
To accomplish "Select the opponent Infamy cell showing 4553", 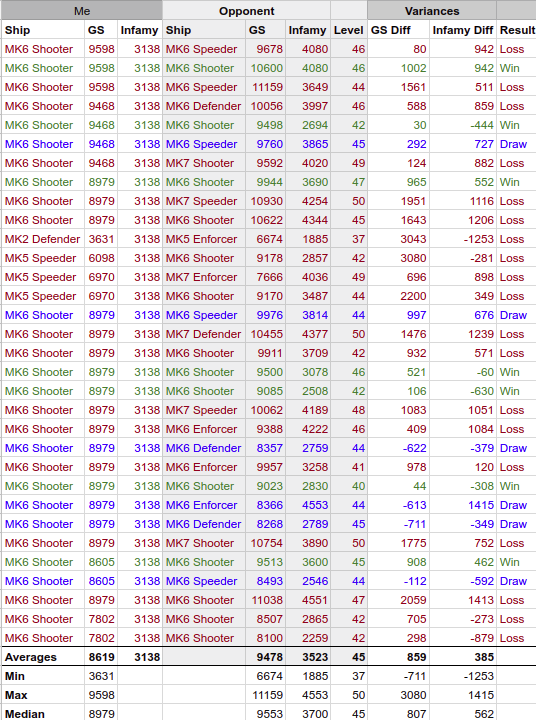I will [308, 505].
